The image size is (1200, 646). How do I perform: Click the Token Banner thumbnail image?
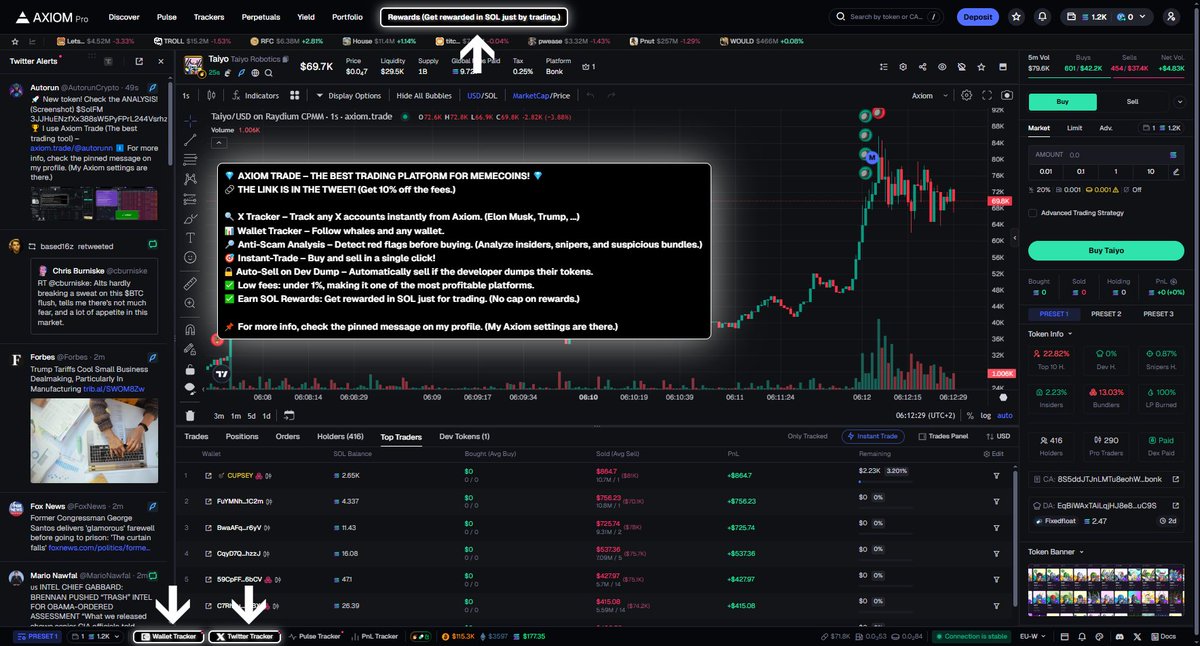pyautogui.click(x=1106, y=588)
